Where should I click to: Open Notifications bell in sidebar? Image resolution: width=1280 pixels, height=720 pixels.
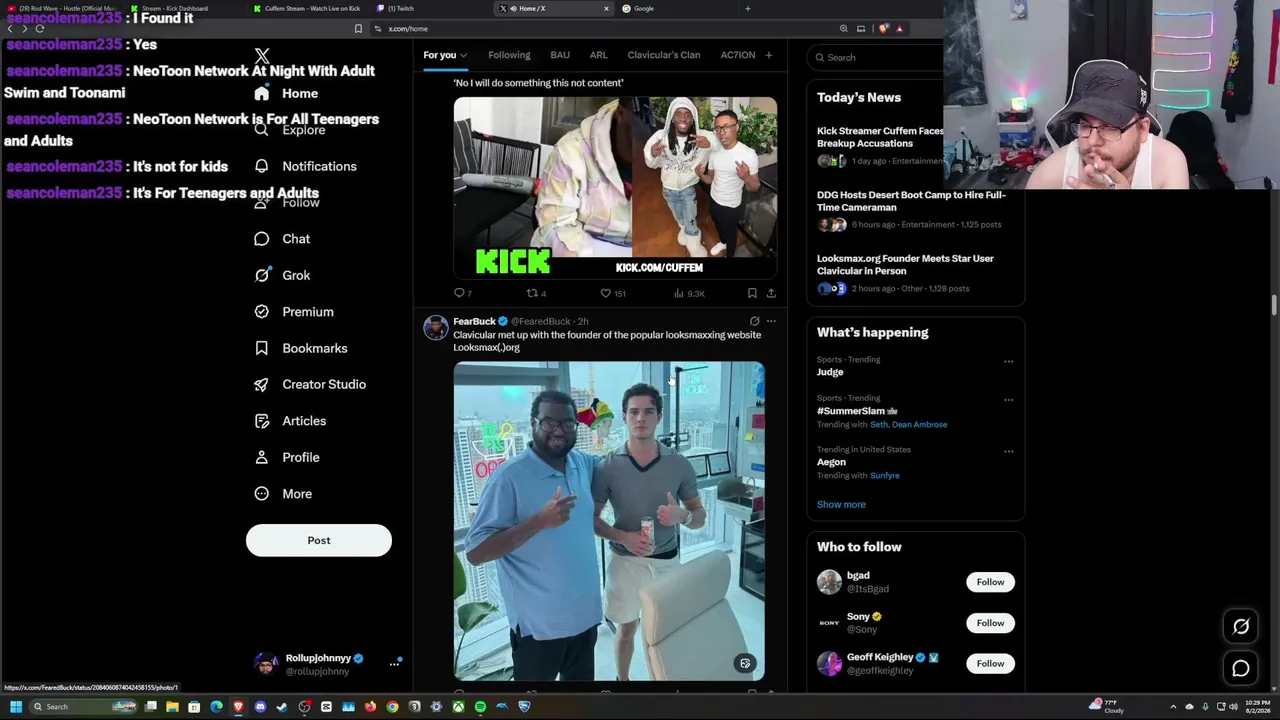coord(262,166)
